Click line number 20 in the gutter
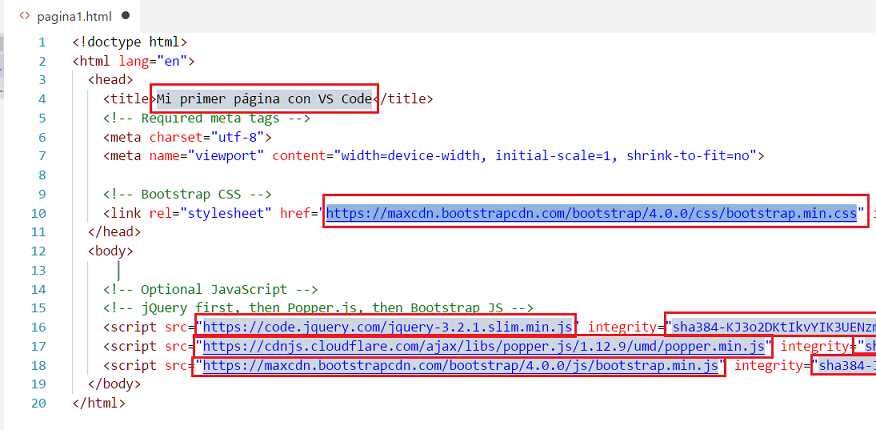The image size is (876, 430). point(39,403)
